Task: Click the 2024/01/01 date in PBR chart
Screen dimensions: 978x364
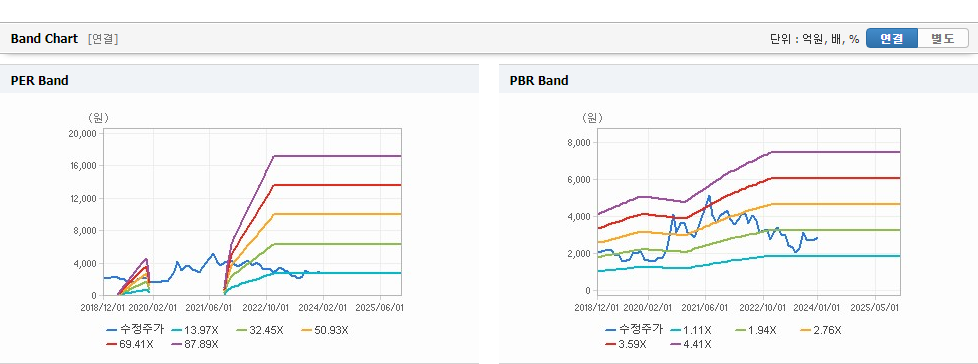Action: coord(817,307)
